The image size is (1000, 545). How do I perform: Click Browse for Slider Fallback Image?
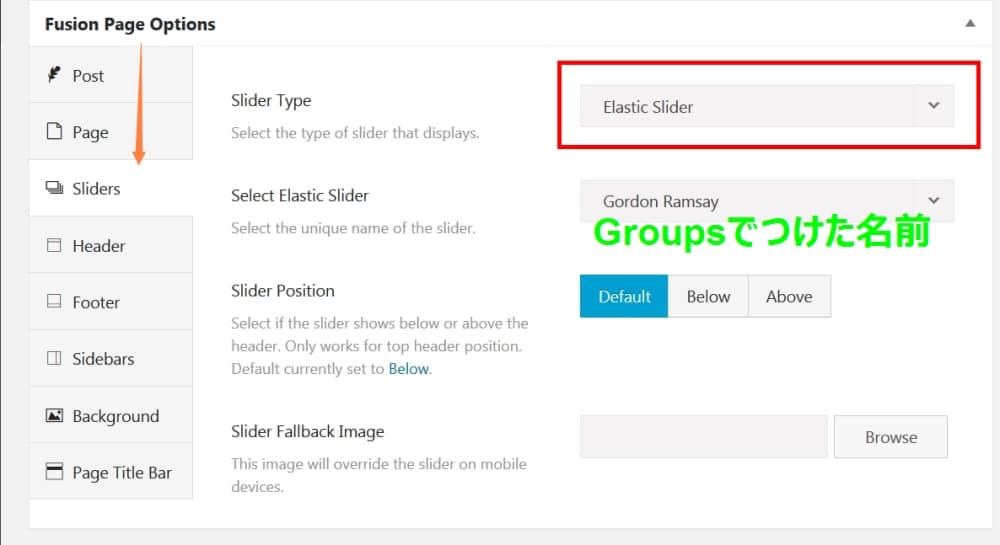891,437
